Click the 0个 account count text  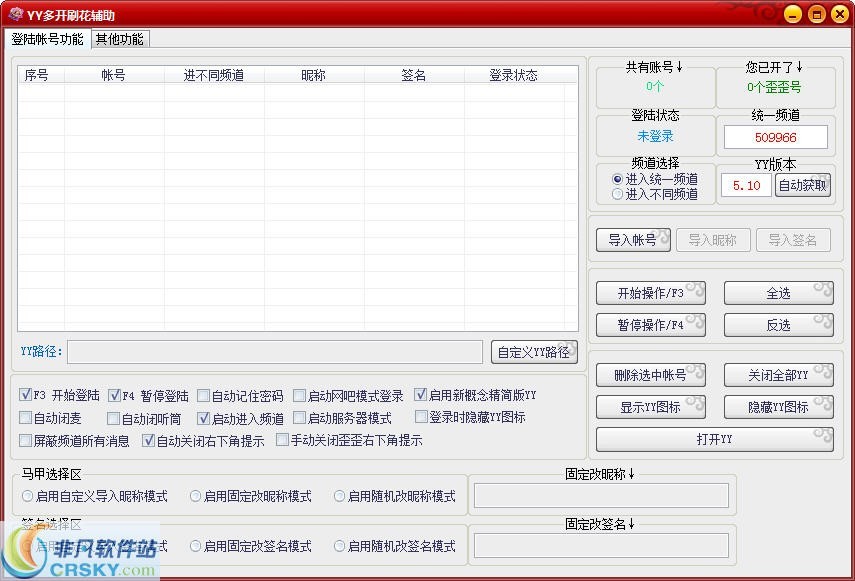[655, 86]
